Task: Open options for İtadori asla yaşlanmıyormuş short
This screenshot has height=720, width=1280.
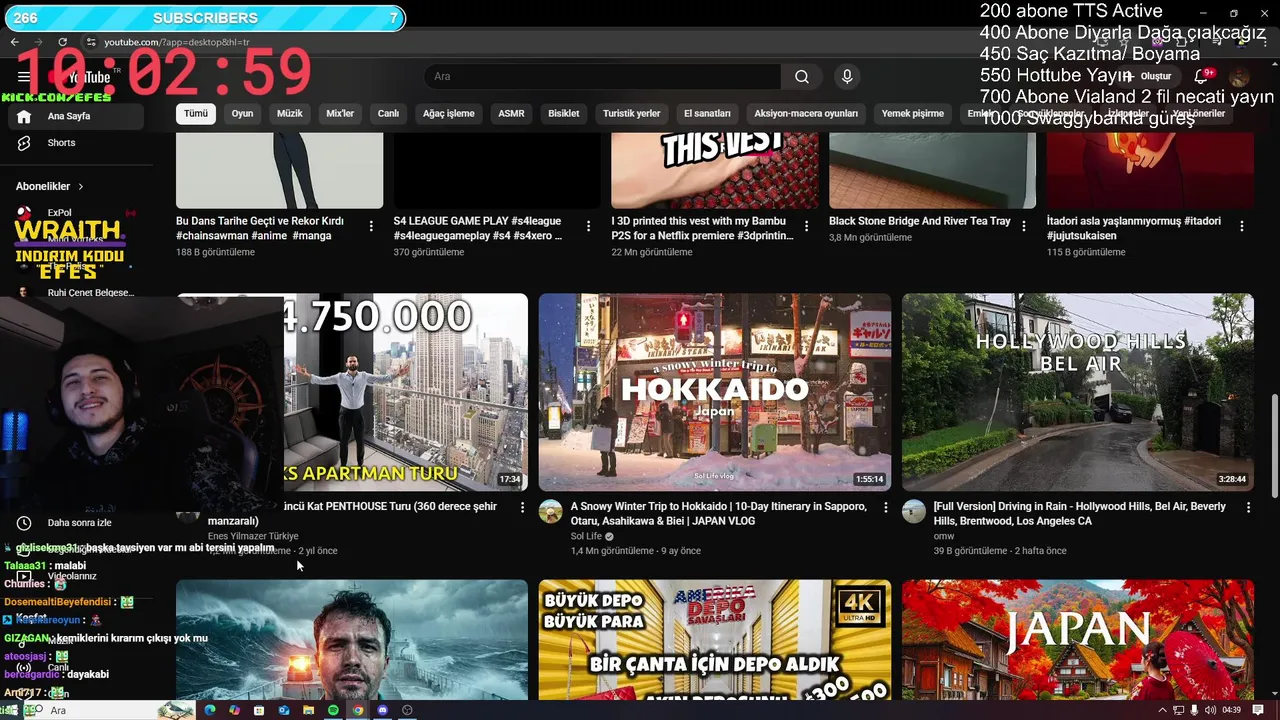Action: pos(1241,227)
